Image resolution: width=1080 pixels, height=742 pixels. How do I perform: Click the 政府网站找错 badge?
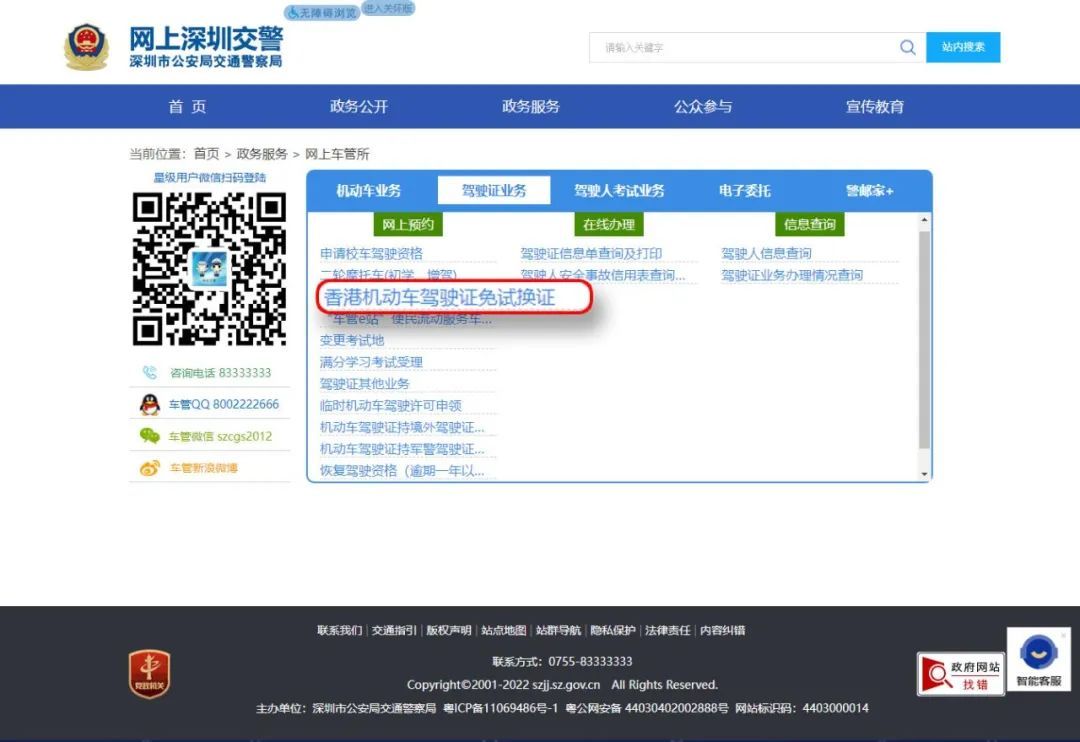click(960, 674)
